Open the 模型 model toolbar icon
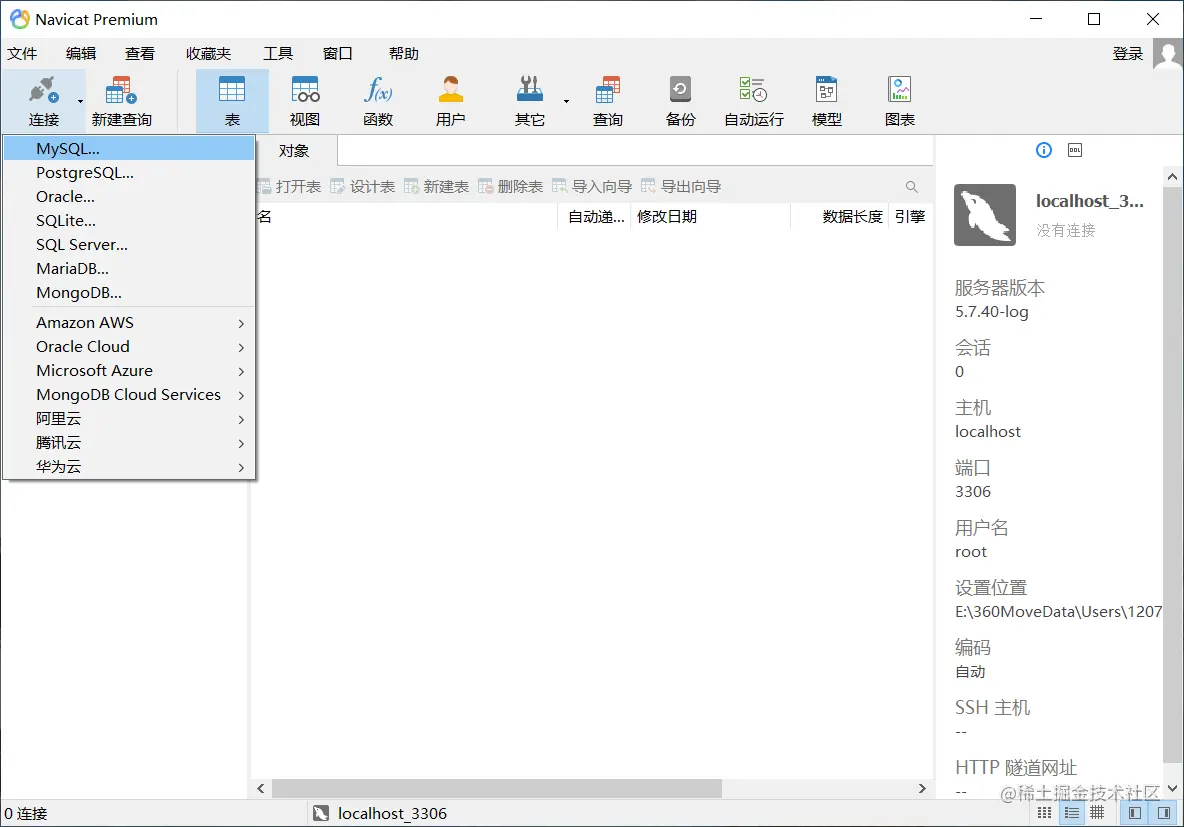 tap(827, 101)
